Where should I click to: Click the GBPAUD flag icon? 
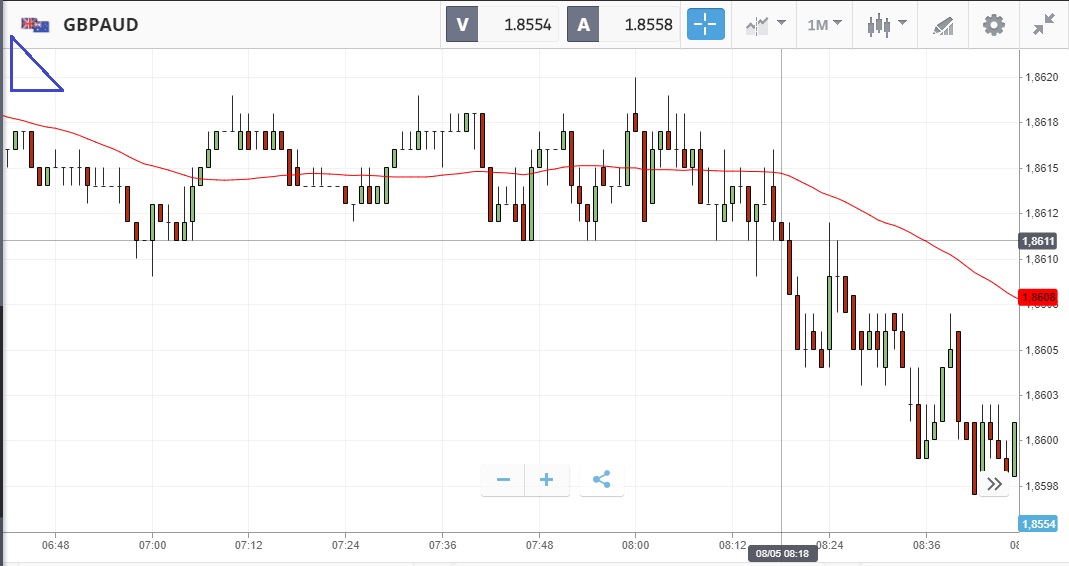tap(35, 25)
